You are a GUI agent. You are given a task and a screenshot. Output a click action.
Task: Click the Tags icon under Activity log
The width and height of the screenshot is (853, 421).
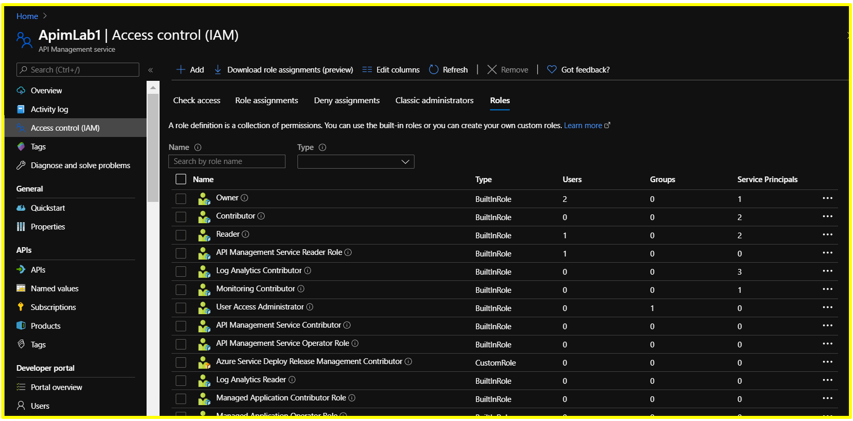[21, 146]
